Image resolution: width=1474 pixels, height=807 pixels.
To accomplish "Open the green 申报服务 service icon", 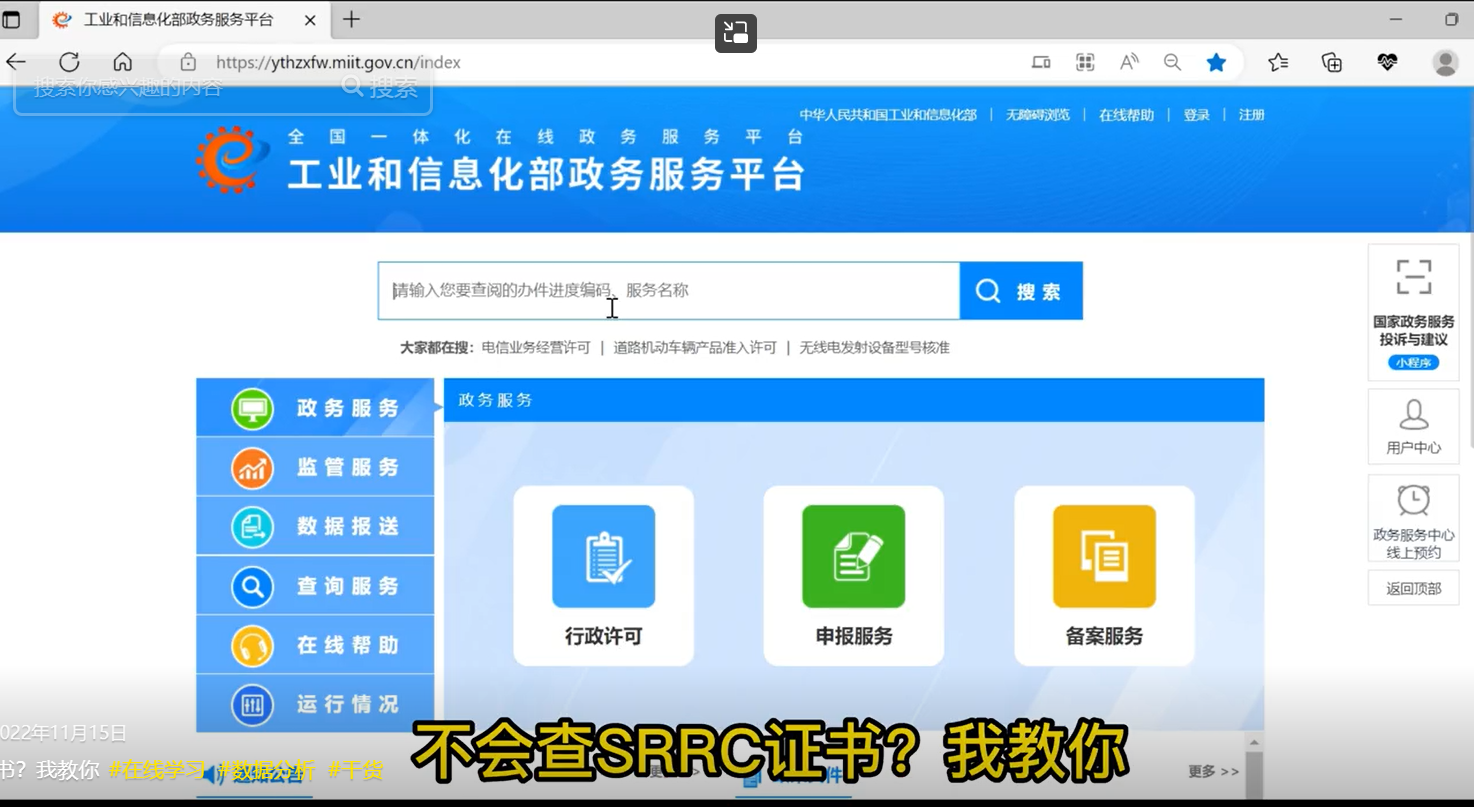I will pos(853,556).
